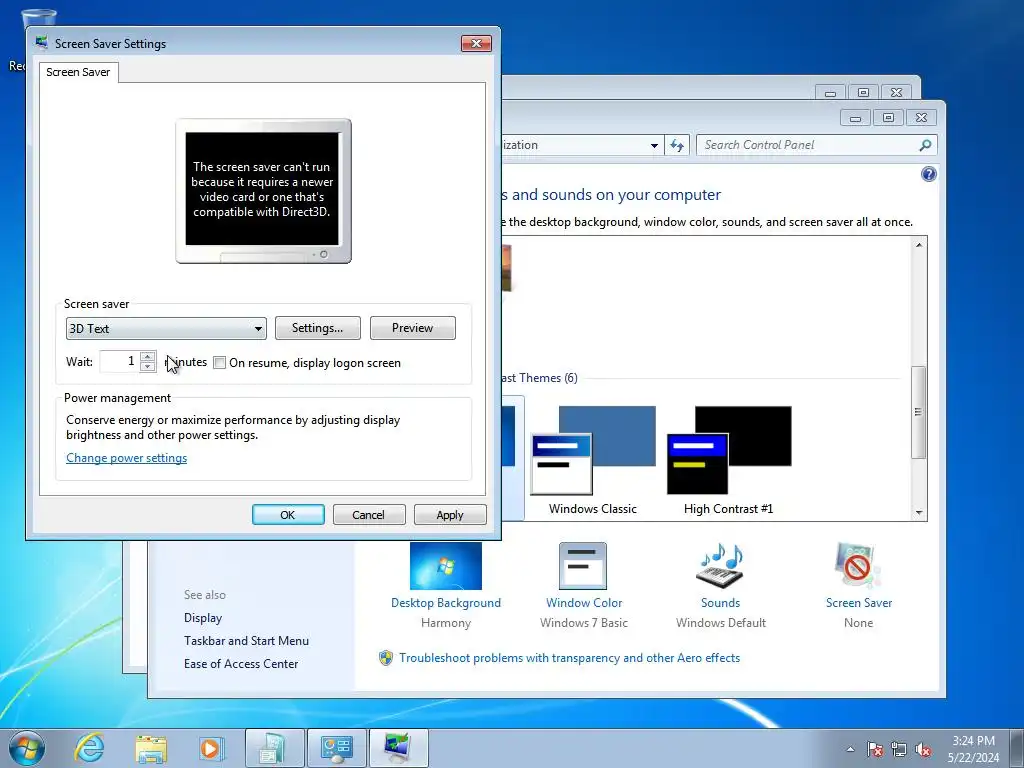Enable On resume, display logon screen
This screenshot has height=768, width=1024.
220,362
